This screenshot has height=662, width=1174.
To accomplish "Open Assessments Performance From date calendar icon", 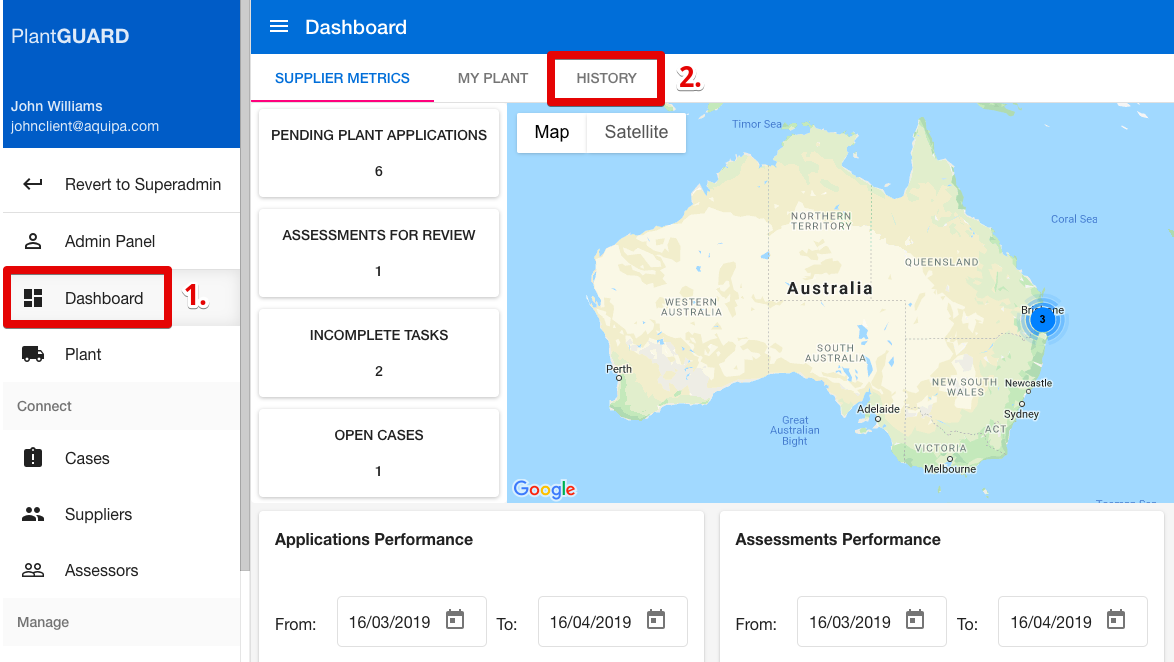I will tap(915, 620).
